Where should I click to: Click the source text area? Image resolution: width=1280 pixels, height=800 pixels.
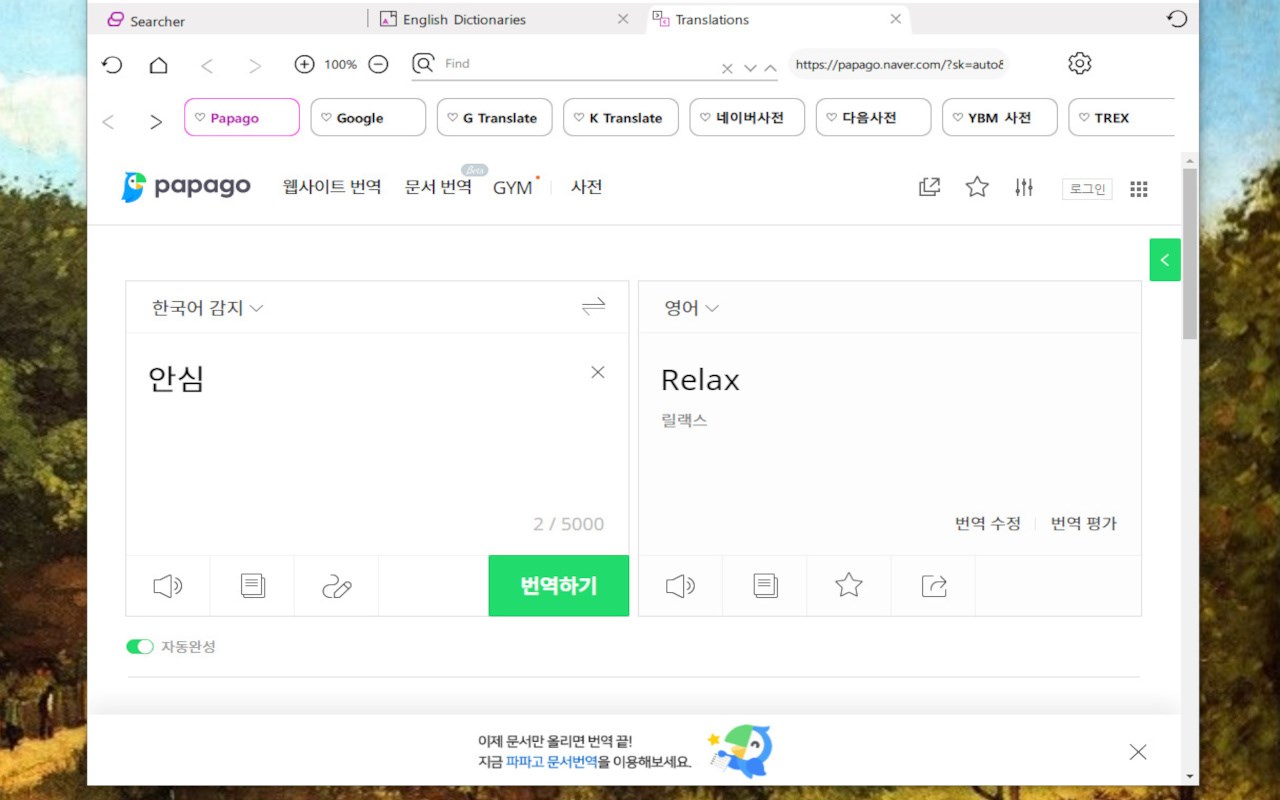click(x=377, y=444)
